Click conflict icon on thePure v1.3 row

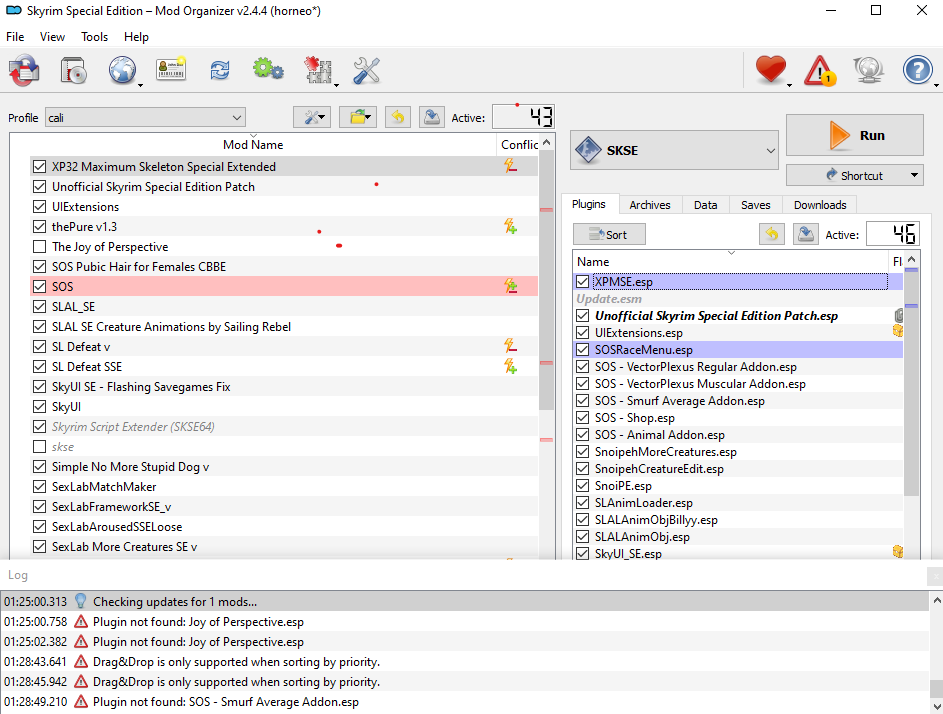[x=511, y=226]
